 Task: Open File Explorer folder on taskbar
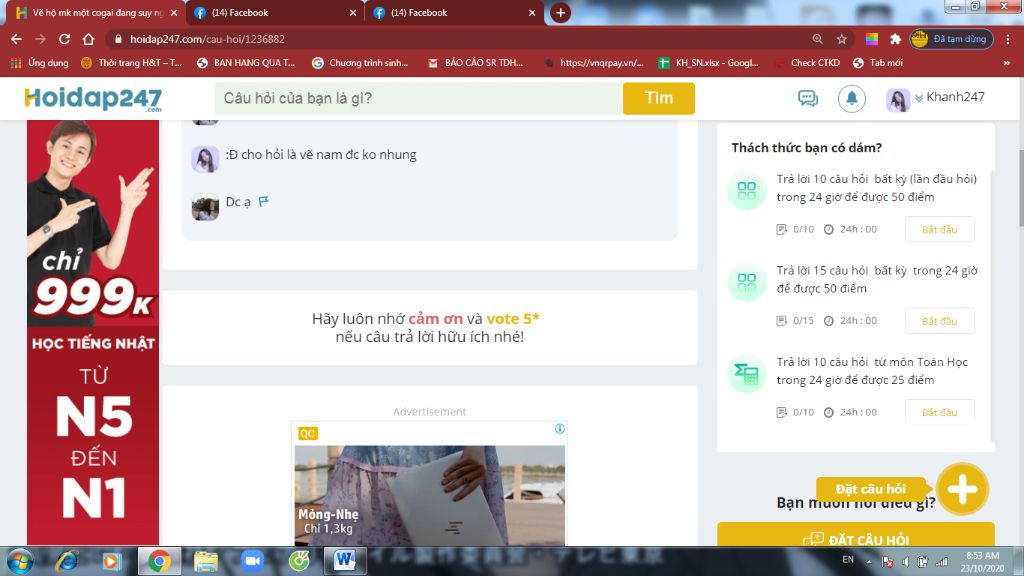[206, 562]
